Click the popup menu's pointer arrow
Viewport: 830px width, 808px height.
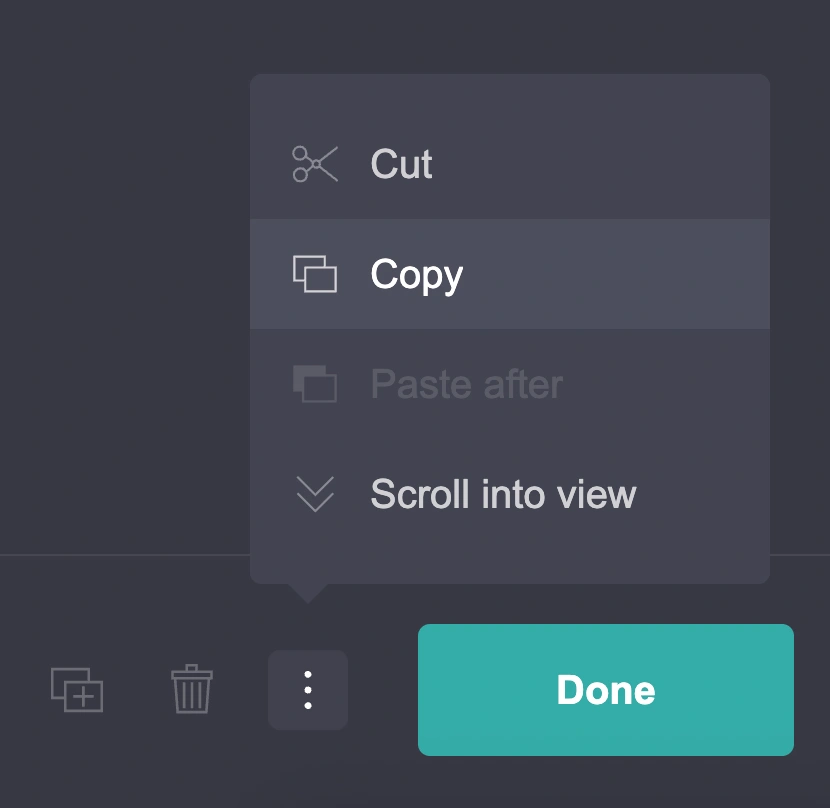(x=308, y=594)
